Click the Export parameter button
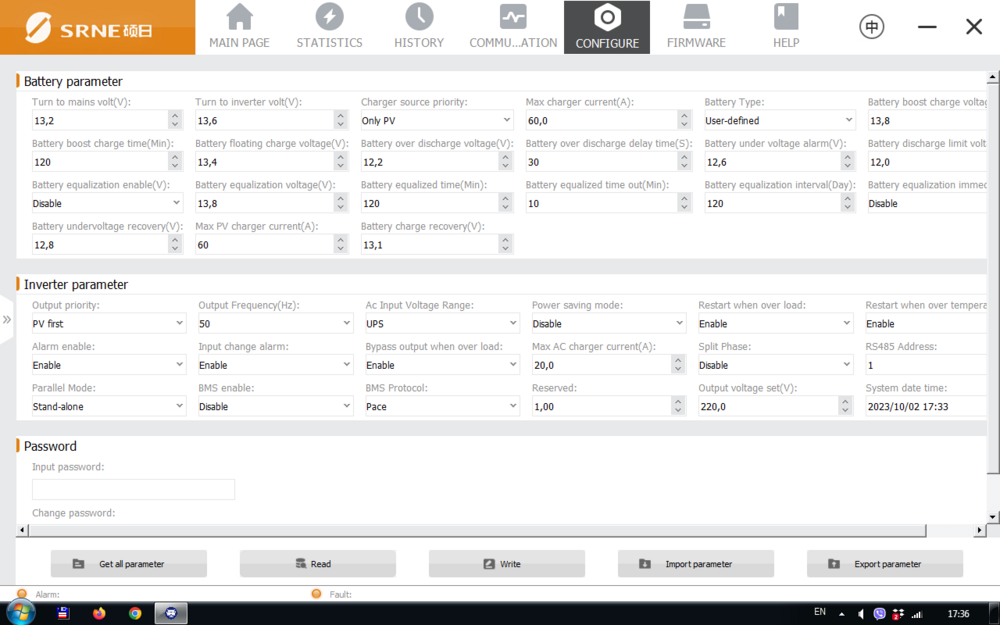This screenshot has height=625, width=1000. click(884, 563)
